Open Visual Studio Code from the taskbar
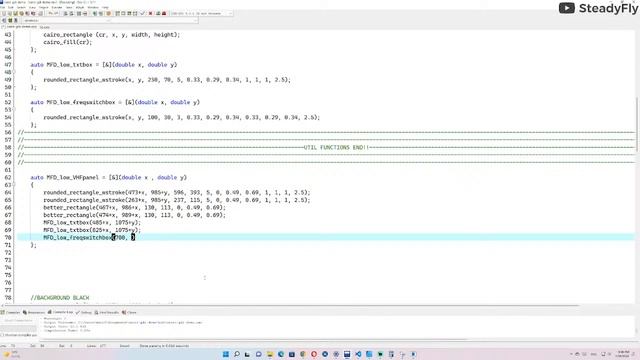The height and width of the screenshot is (360, 640). [x=358, y=354]
